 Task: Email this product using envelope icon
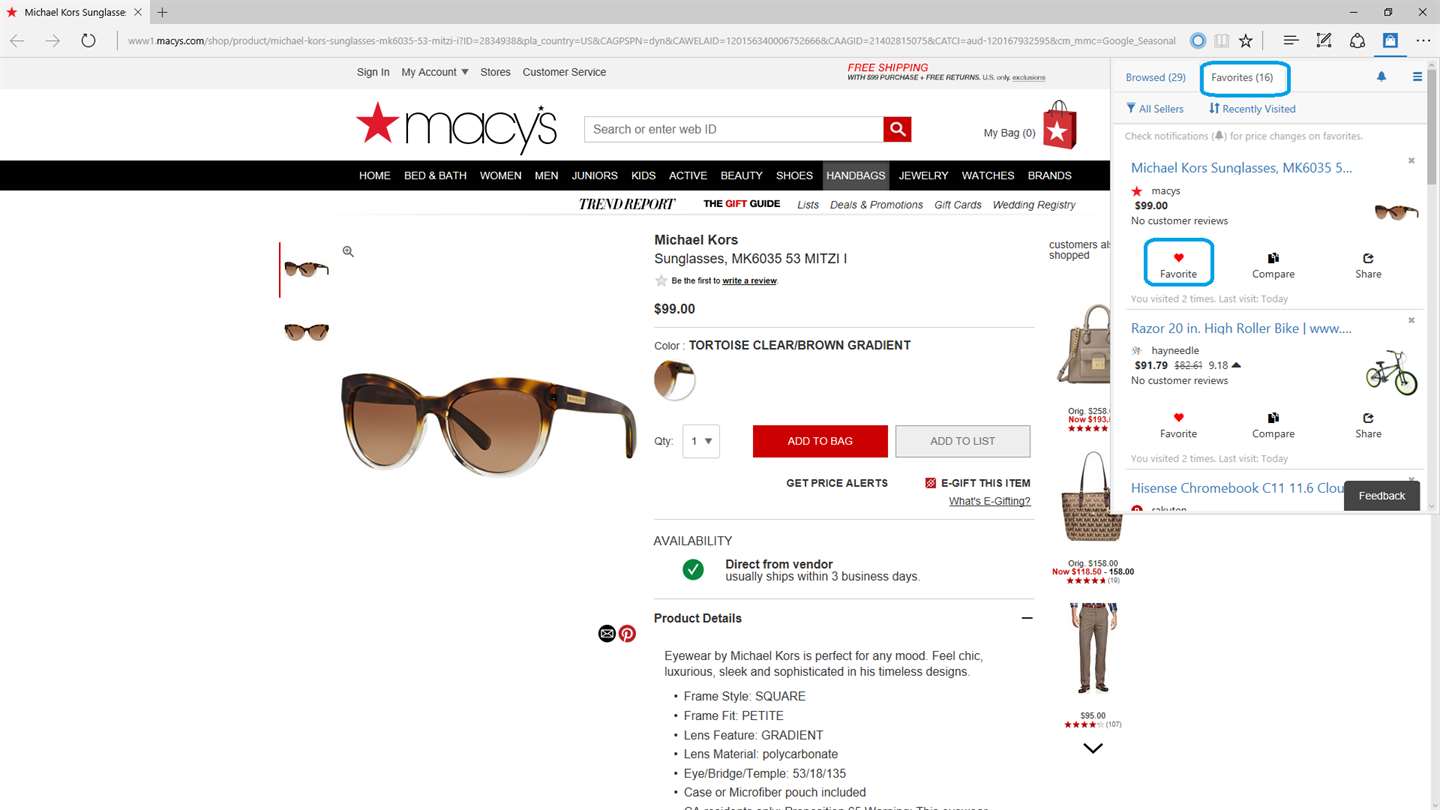click(x=607, y=633)
